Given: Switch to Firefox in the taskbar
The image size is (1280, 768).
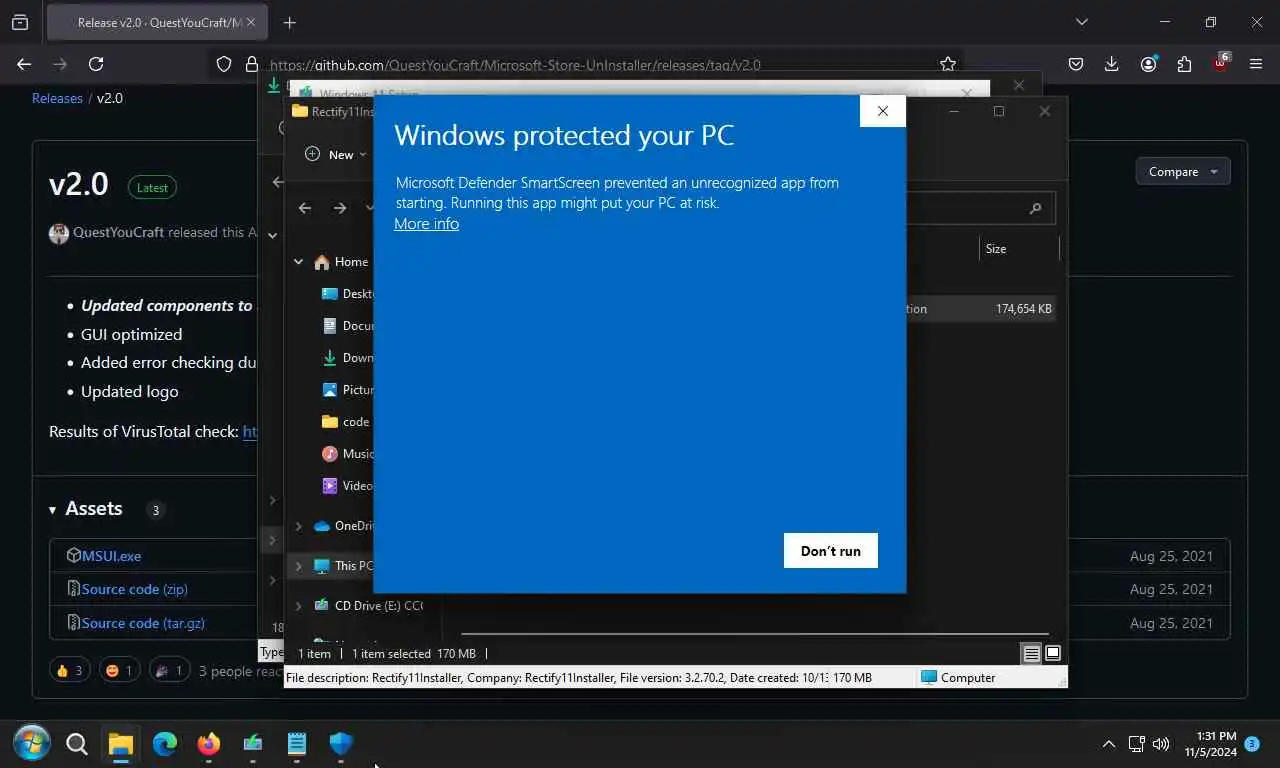Looking at the screenshot, I should tap(209, 743).
